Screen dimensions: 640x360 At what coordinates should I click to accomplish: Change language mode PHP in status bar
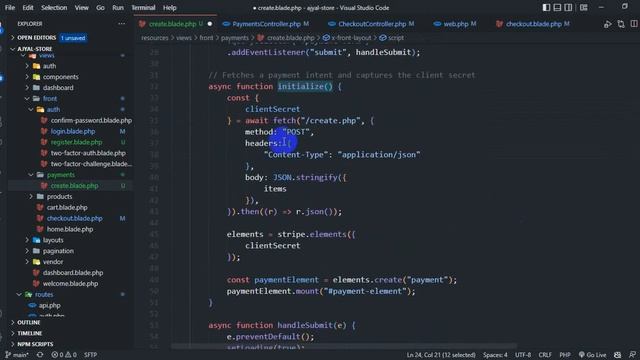coord(565,355)
